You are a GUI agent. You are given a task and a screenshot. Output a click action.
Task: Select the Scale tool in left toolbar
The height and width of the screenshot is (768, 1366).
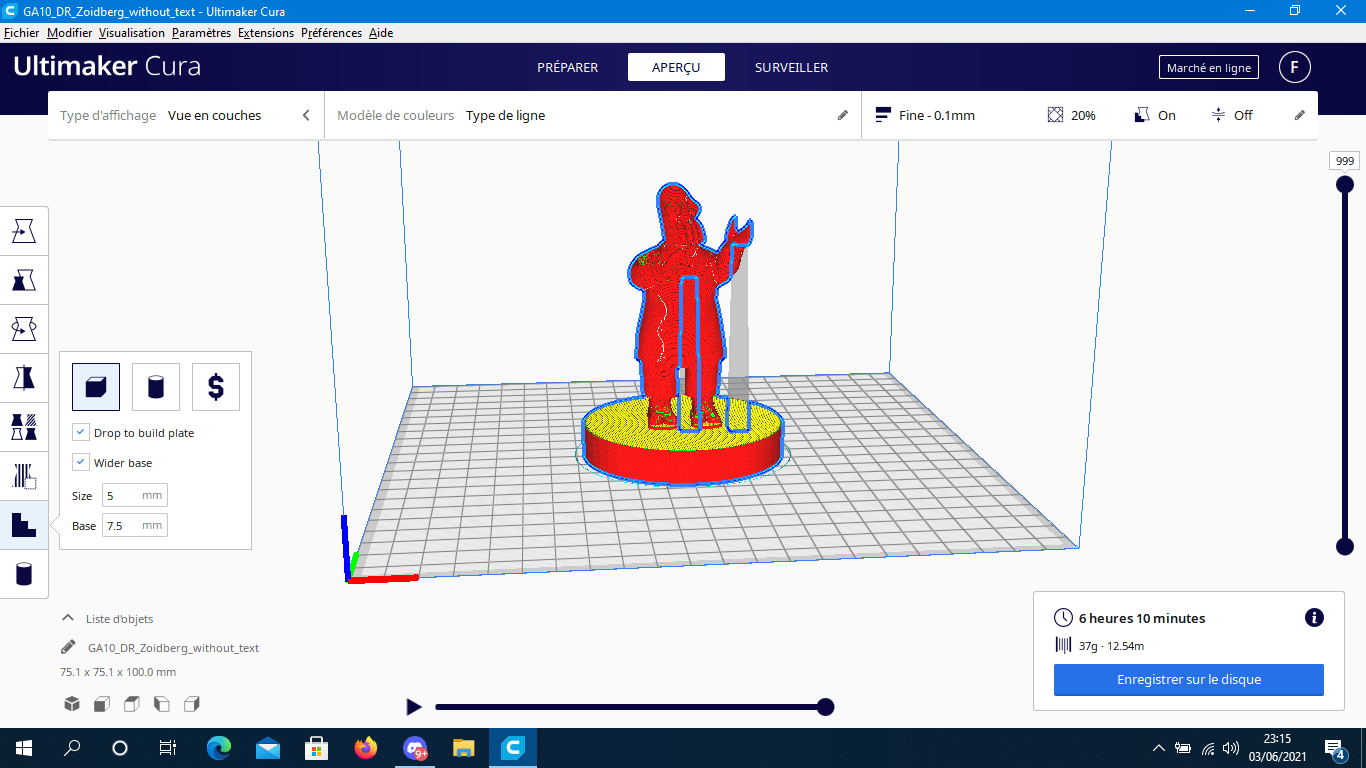pos(24,280)
